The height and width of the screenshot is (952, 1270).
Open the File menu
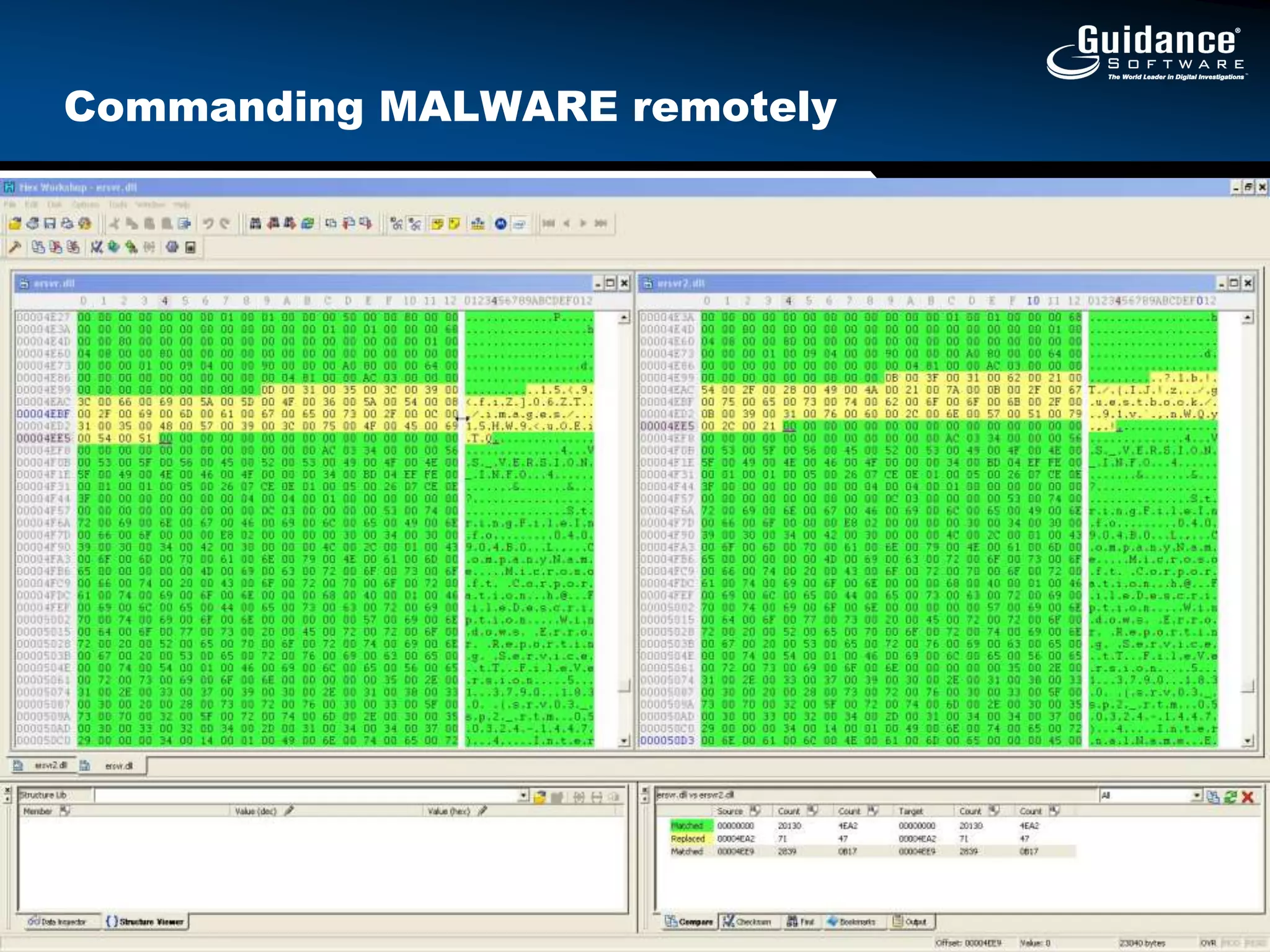pos(10,204)
